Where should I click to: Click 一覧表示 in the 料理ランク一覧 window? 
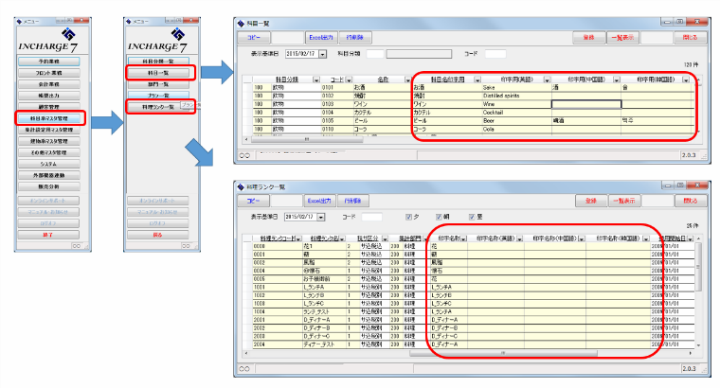pos(624,201)
